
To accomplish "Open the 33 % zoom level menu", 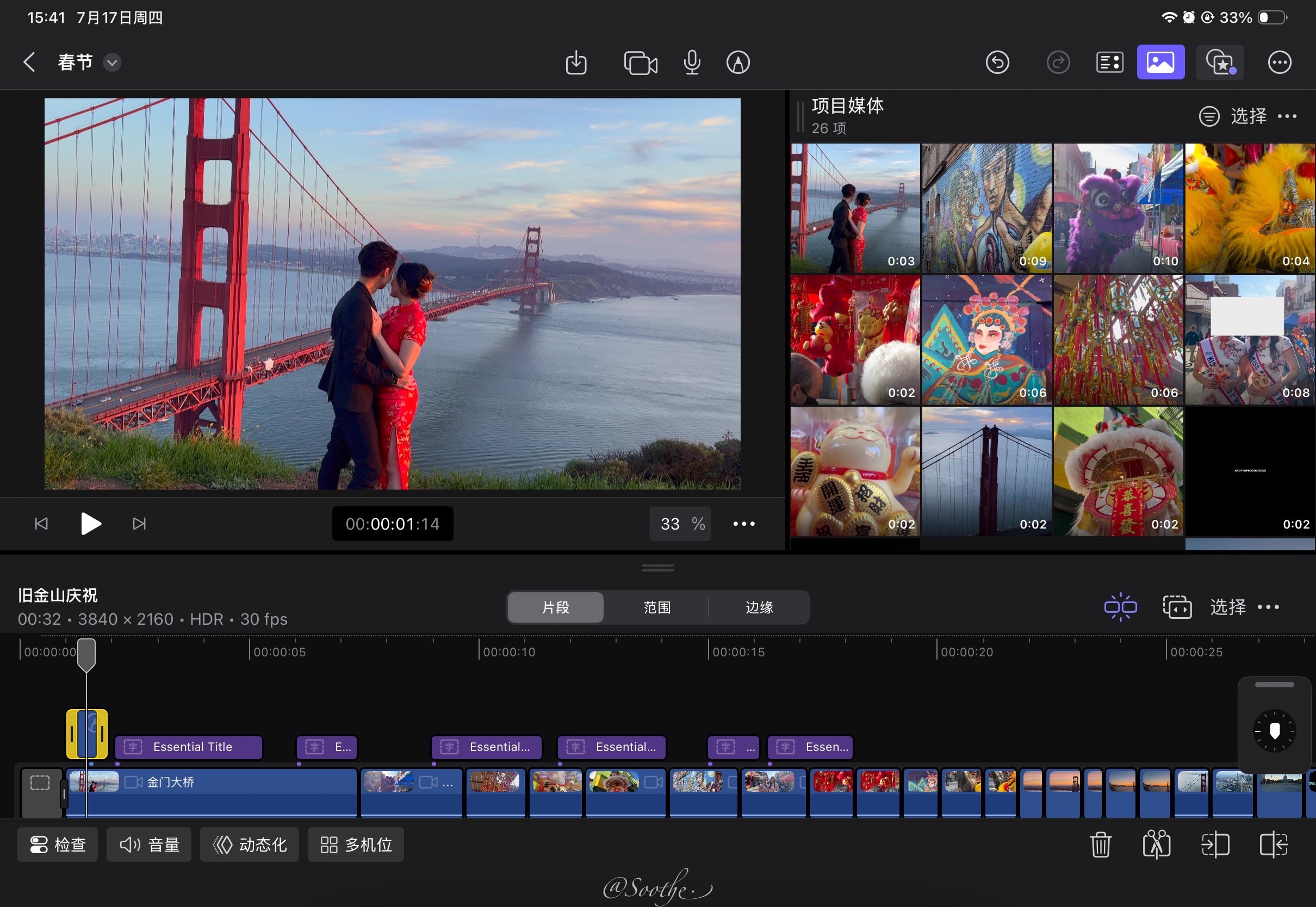I will pos(681,524).
